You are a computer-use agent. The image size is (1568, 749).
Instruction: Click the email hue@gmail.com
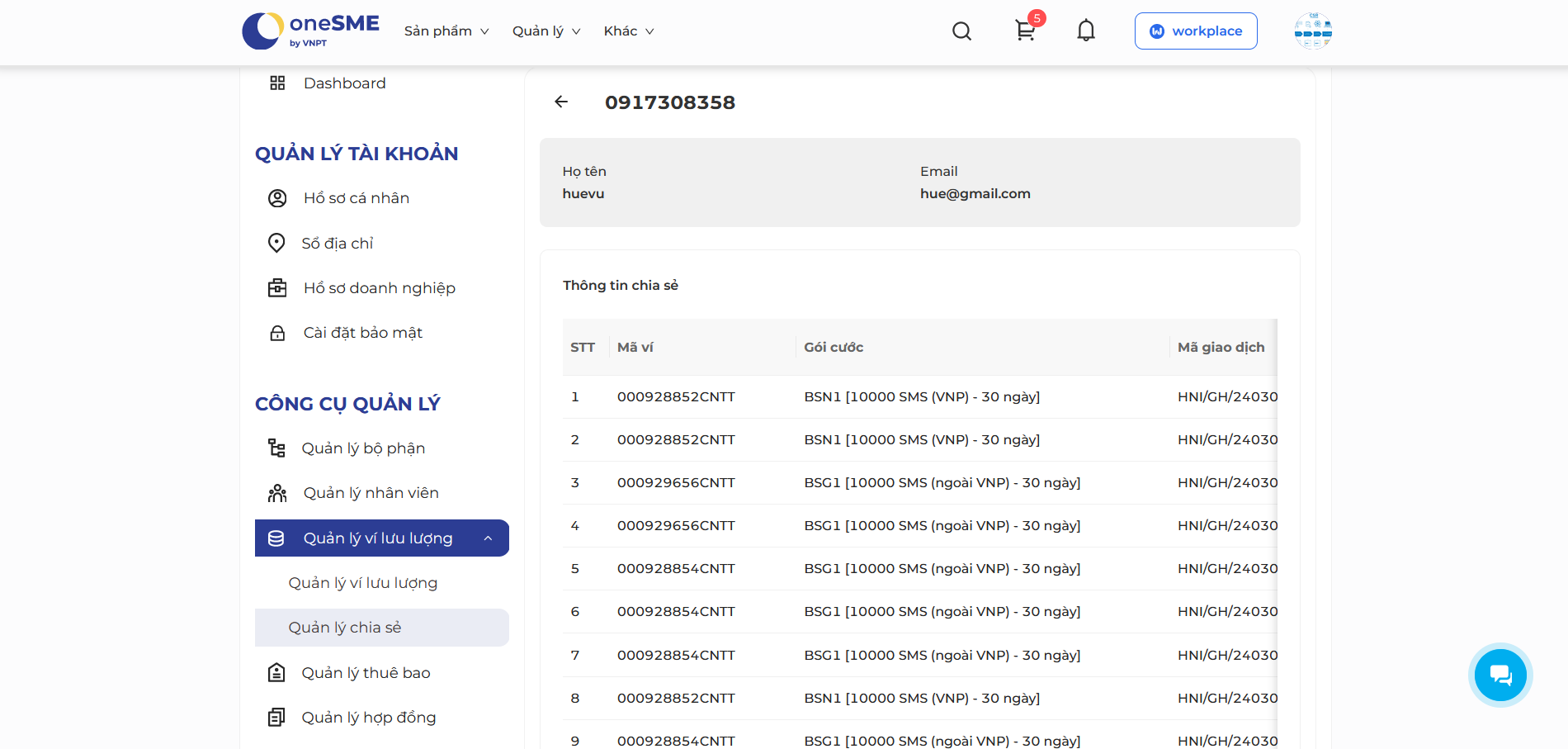pyautogui.click(x=975, y=193)
